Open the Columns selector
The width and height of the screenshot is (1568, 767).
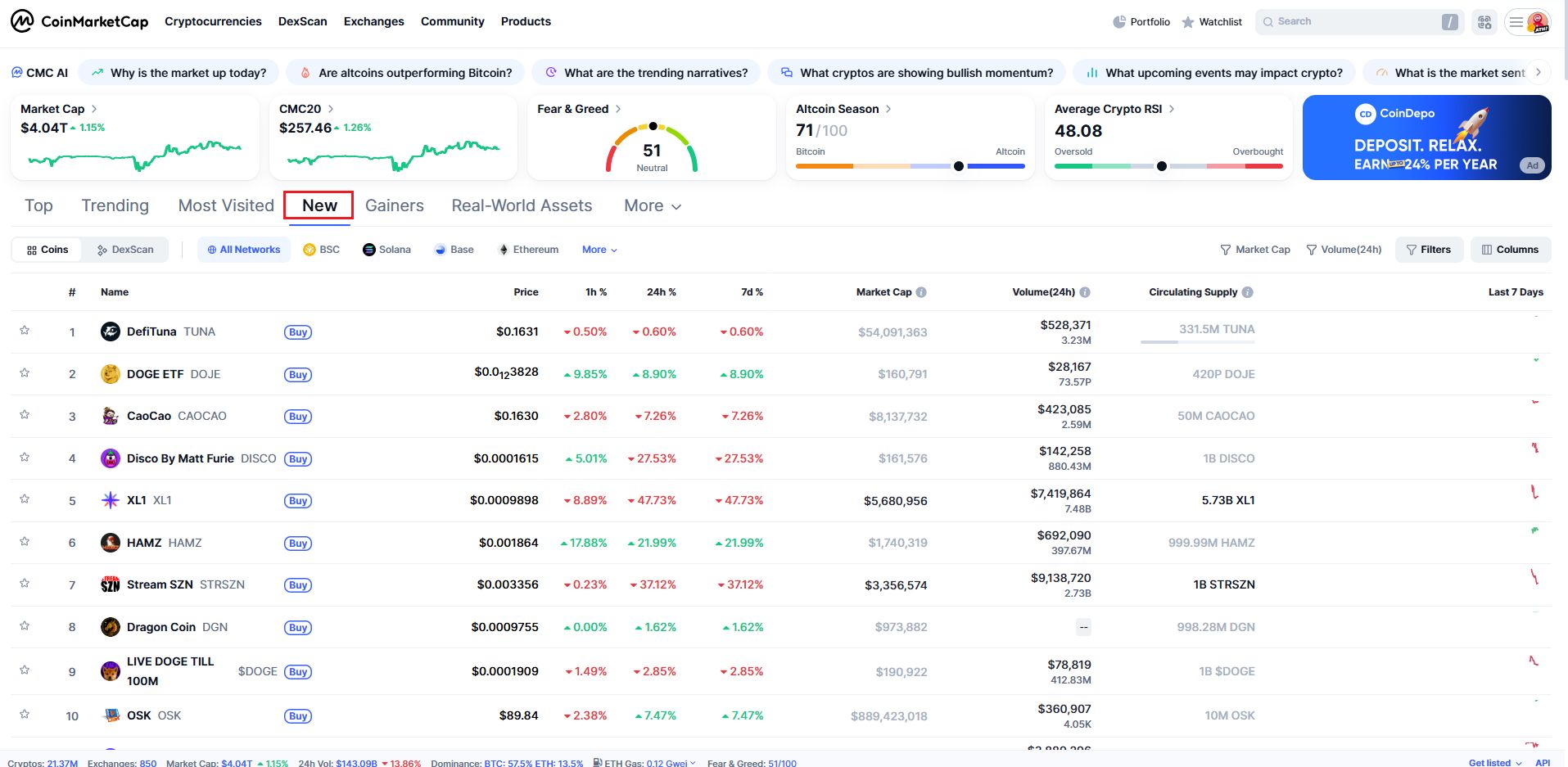click(x=1511, y=250)
